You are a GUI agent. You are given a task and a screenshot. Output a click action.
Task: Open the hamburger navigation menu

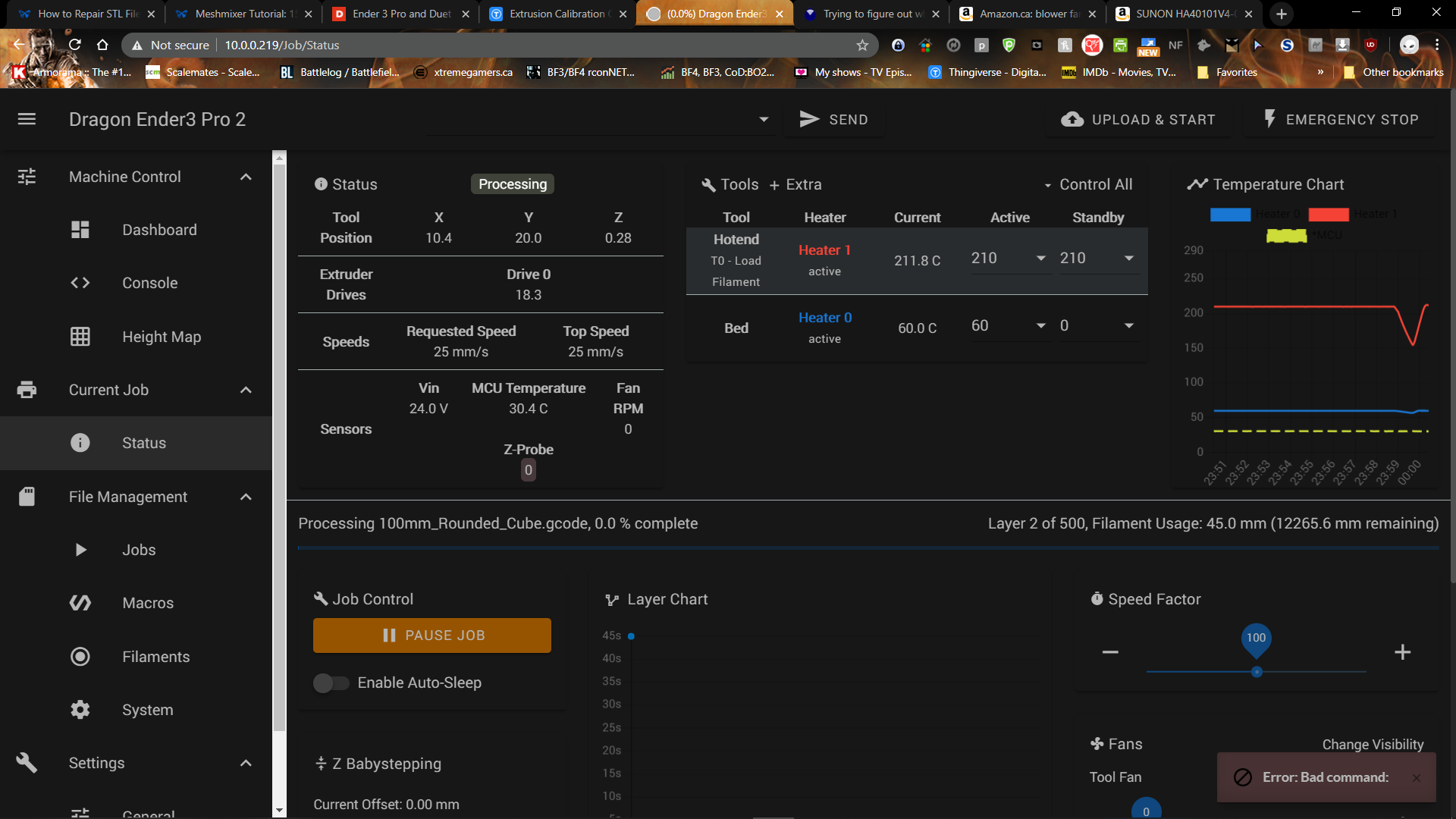point(27,119)
